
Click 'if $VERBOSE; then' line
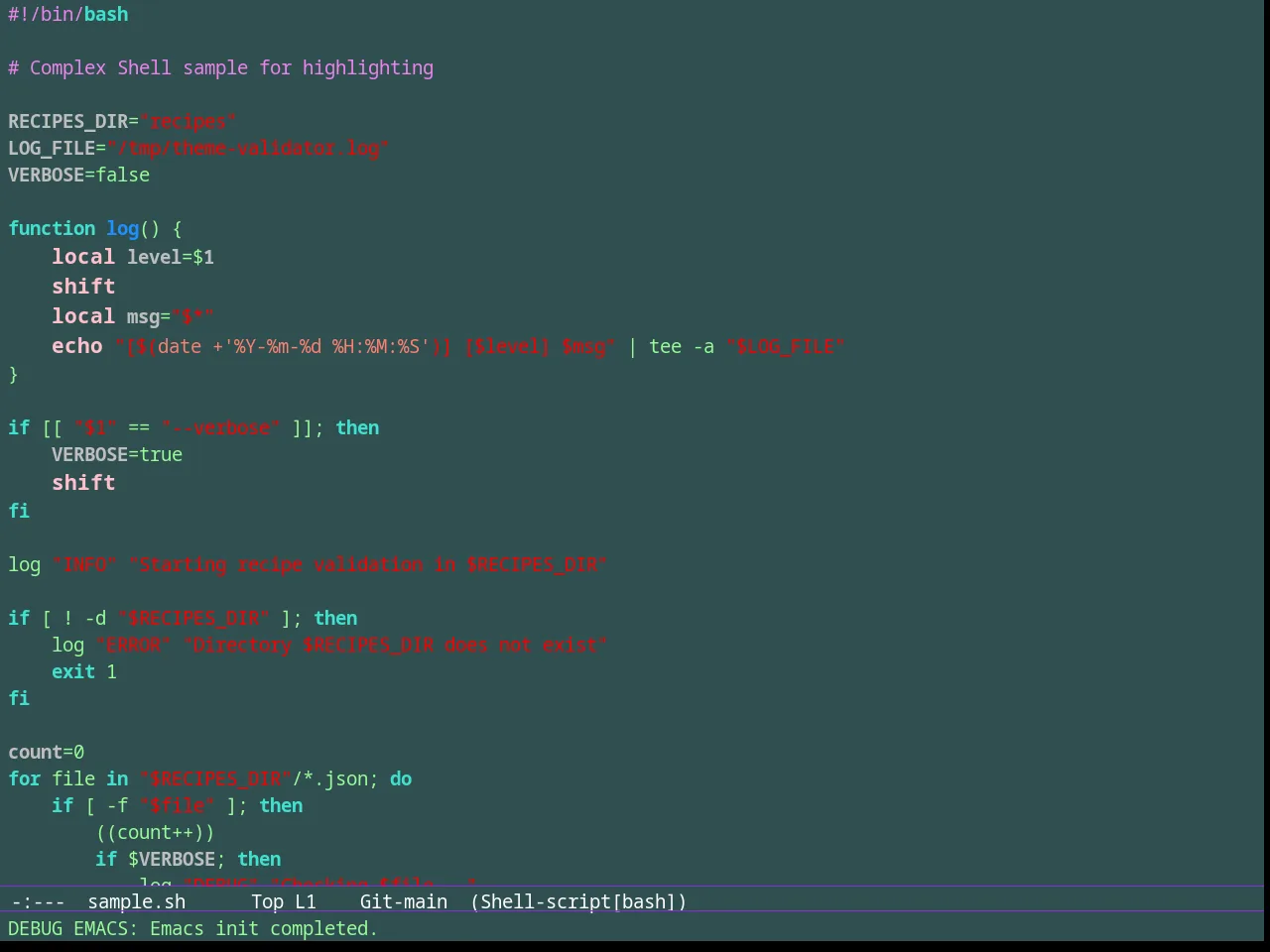point(189,859)
